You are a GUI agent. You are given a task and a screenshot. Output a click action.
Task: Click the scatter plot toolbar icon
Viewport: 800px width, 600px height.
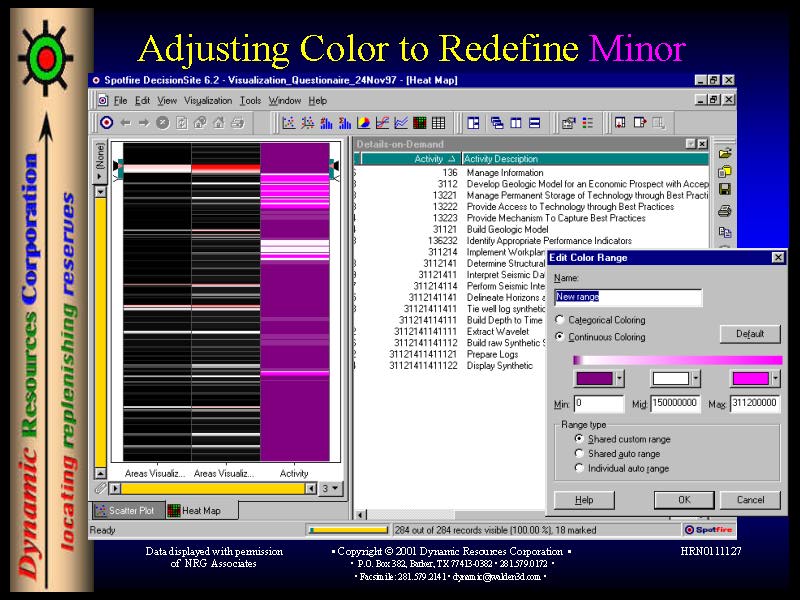click(x=288, y=123)
